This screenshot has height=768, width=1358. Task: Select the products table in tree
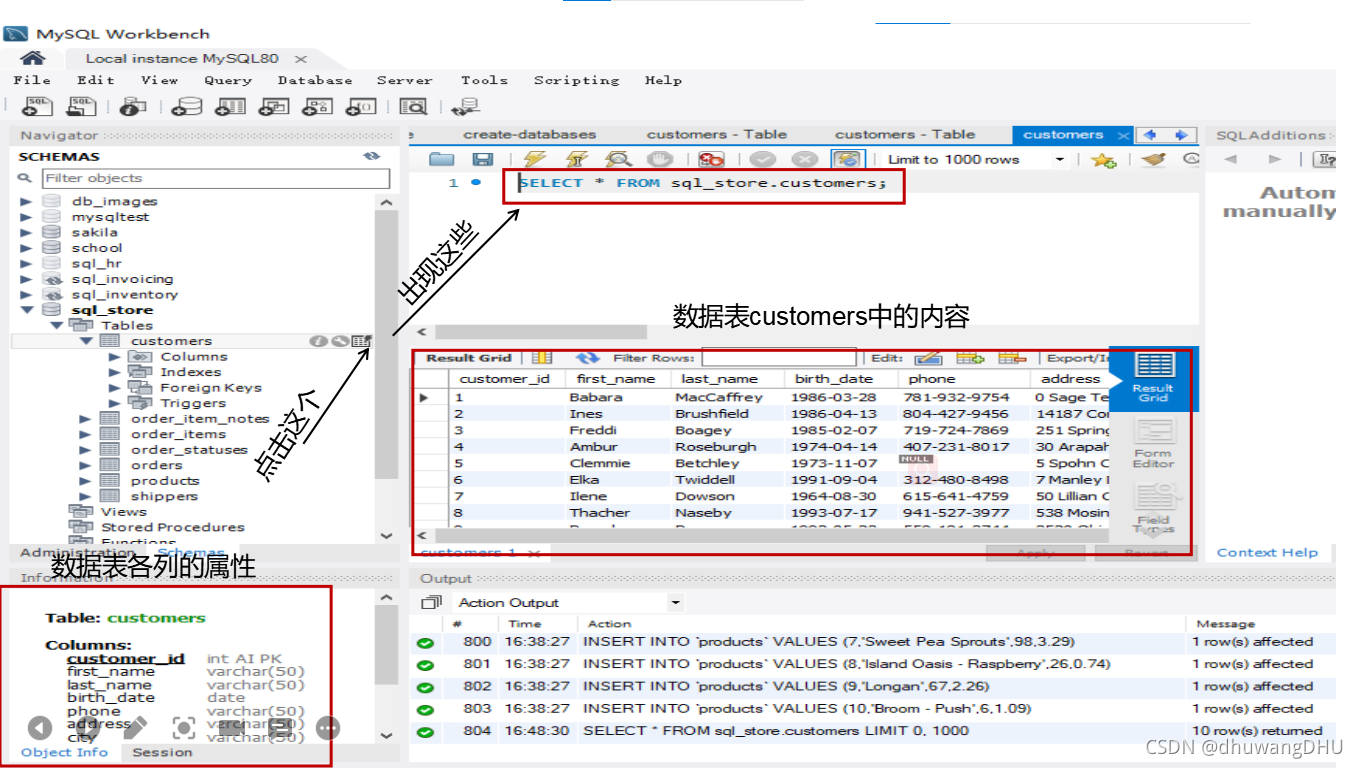pos(165,480)
